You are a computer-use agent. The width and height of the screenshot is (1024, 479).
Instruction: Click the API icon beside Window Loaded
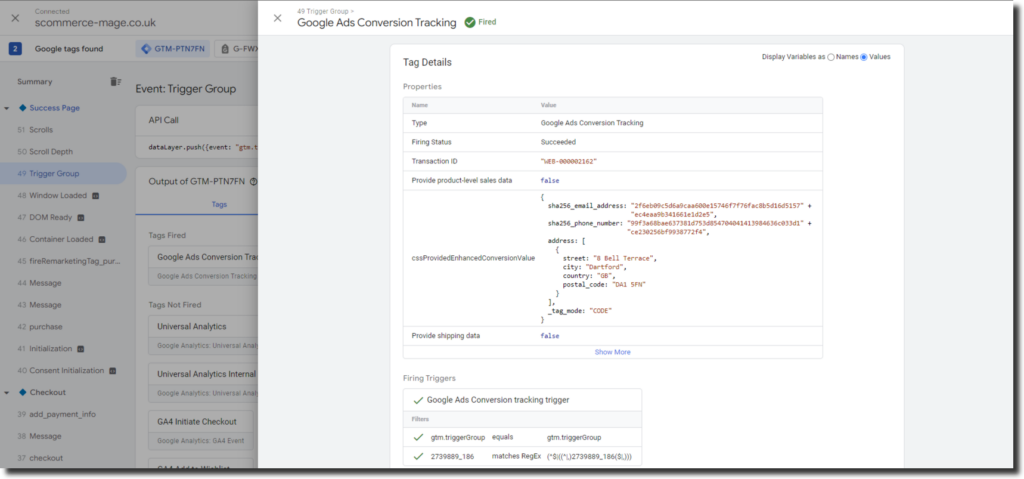point(95,195)
